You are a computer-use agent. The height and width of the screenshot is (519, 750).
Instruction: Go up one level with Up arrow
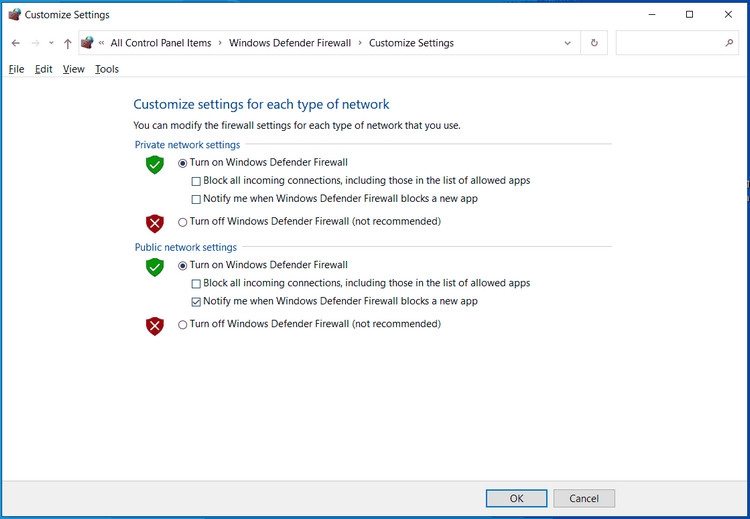pos(67,44)
